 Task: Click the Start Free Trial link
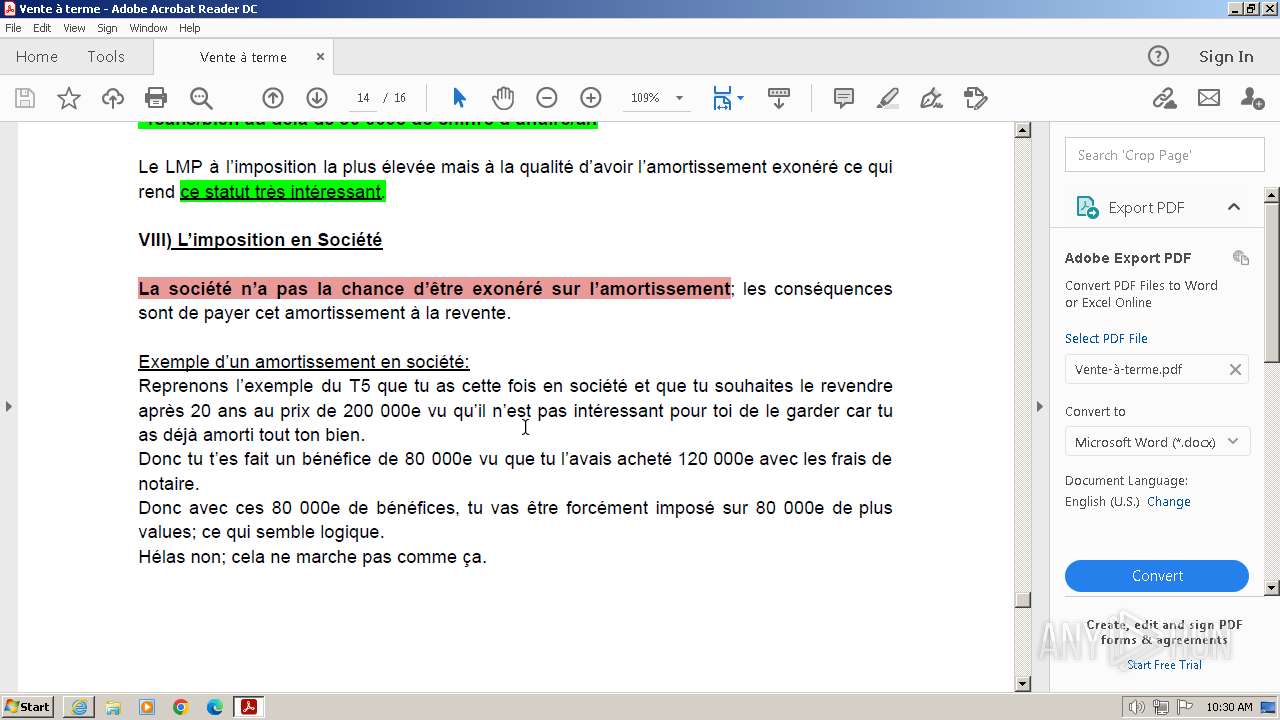[1164, 665]
